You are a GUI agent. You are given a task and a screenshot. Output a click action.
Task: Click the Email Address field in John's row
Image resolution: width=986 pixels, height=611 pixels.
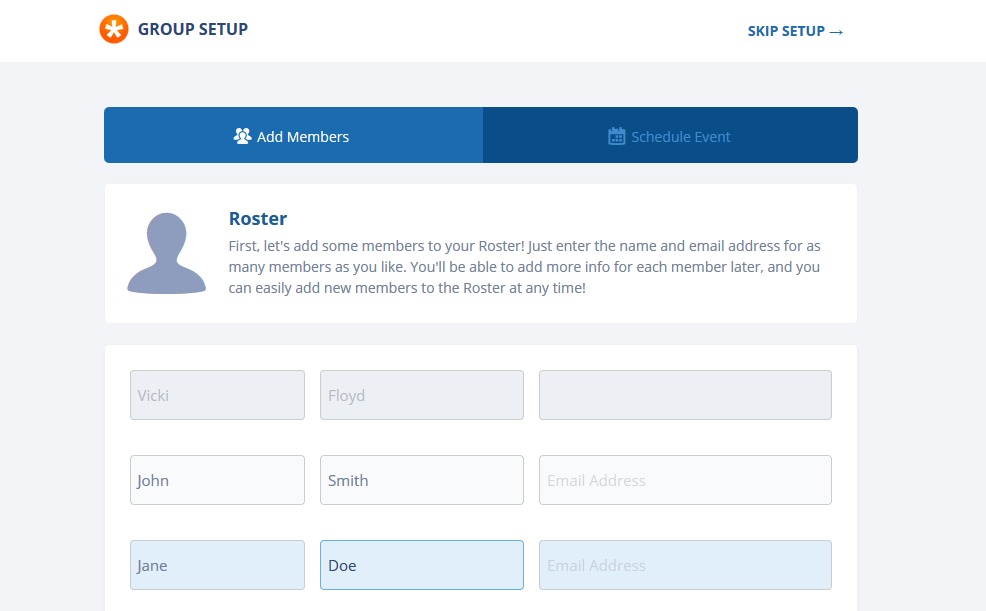(685, 480)
